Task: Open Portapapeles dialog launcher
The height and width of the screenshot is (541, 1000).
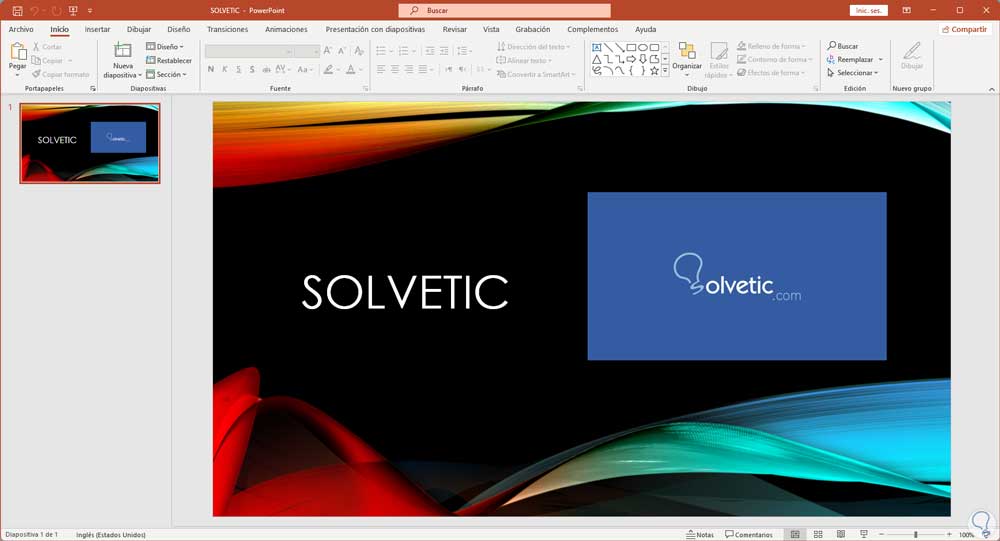Action: pos(93,89)
